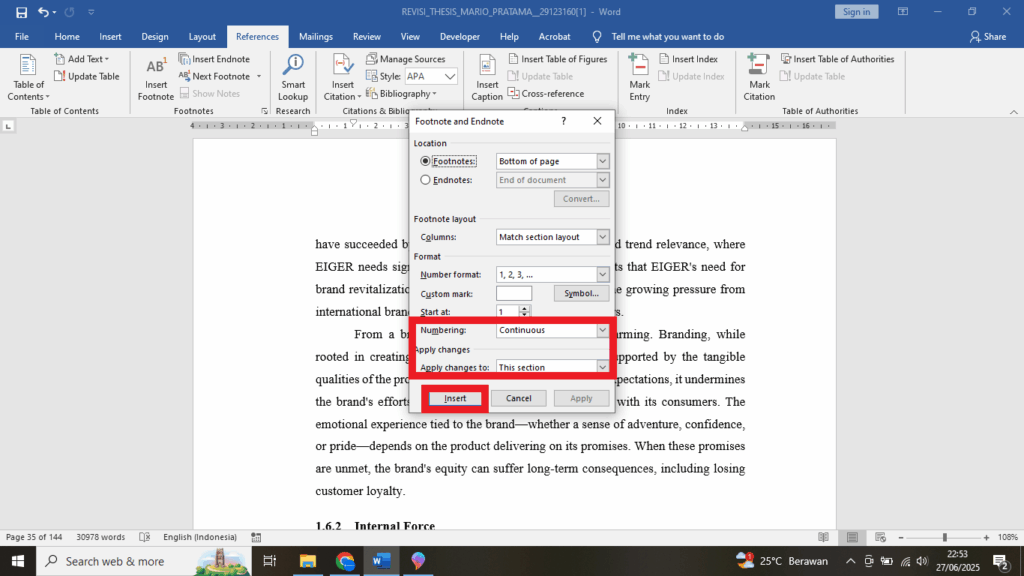Click the zoom out minus button
This screenshot has width=1024, height=576.
pos(901,537)
